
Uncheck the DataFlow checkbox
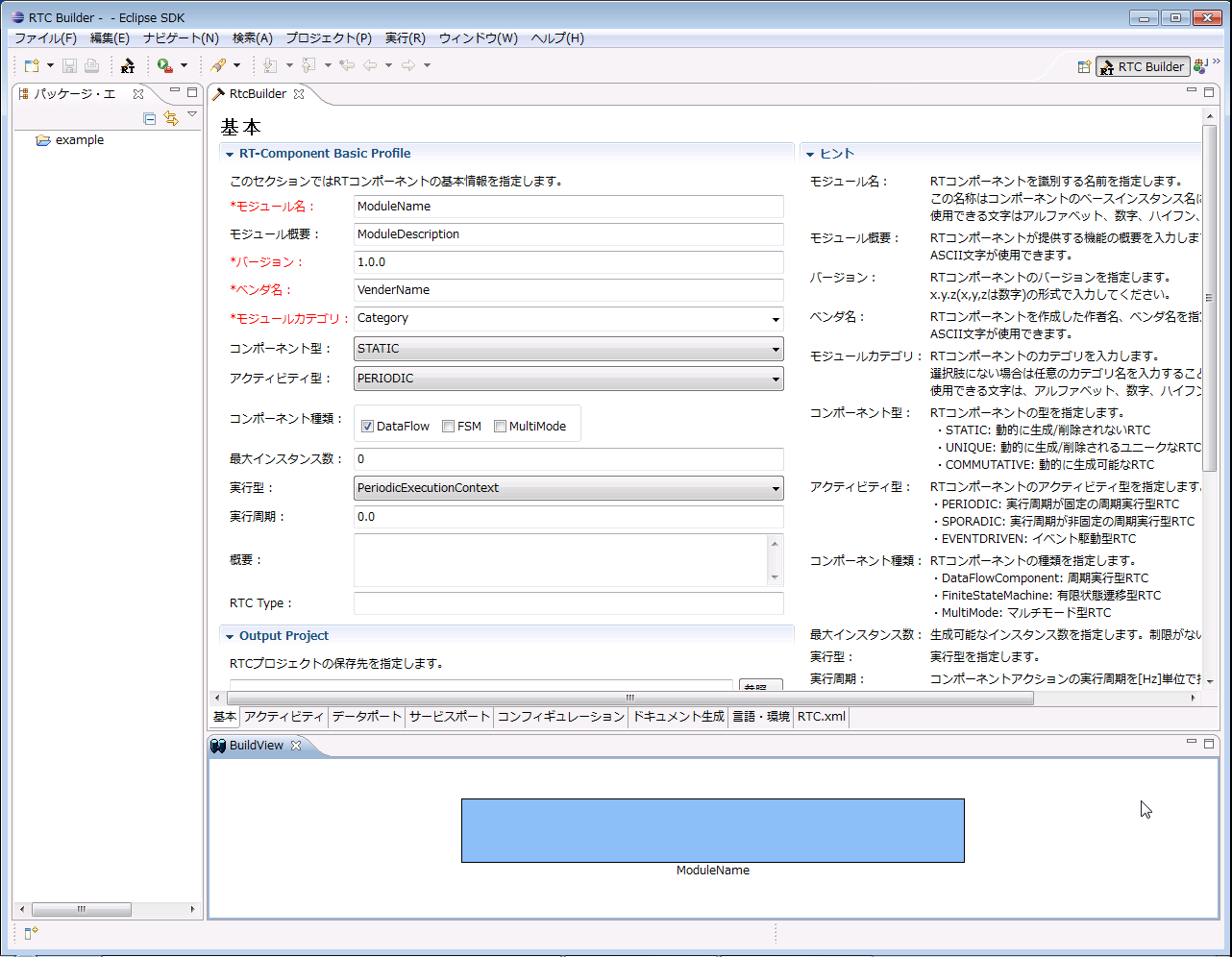pos(367,427)
